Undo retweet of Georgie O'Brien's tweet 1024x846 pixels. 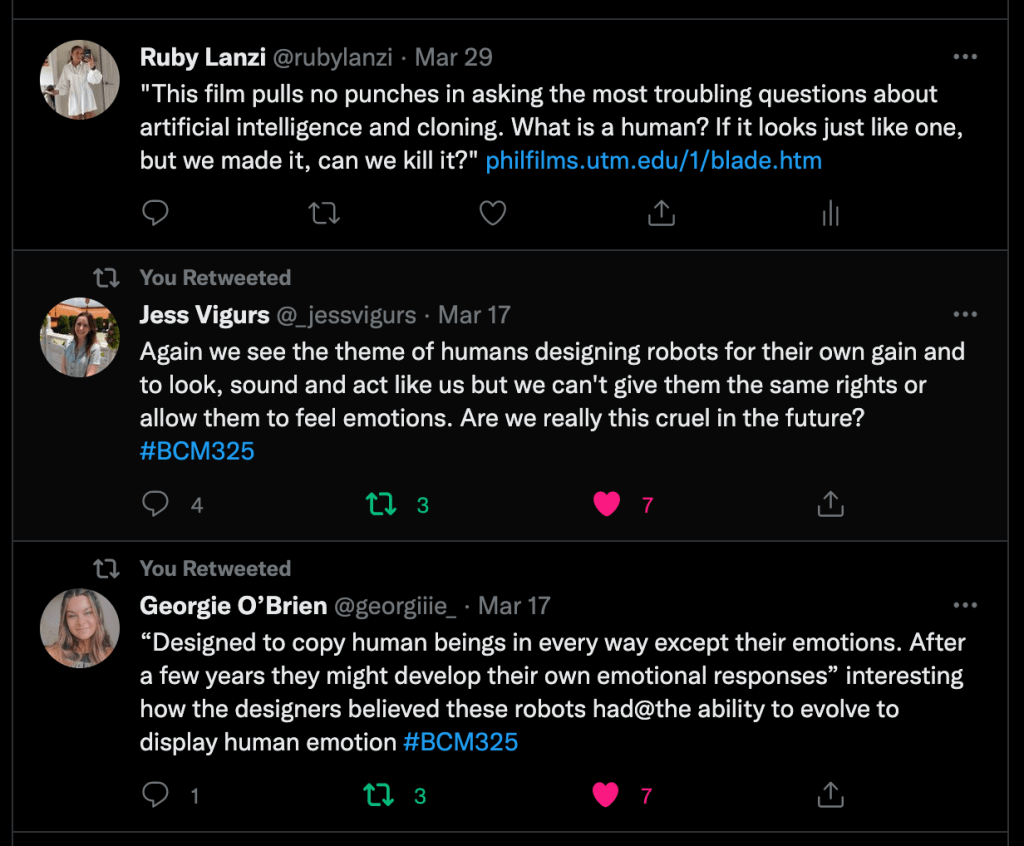click(x=379, y=795)
